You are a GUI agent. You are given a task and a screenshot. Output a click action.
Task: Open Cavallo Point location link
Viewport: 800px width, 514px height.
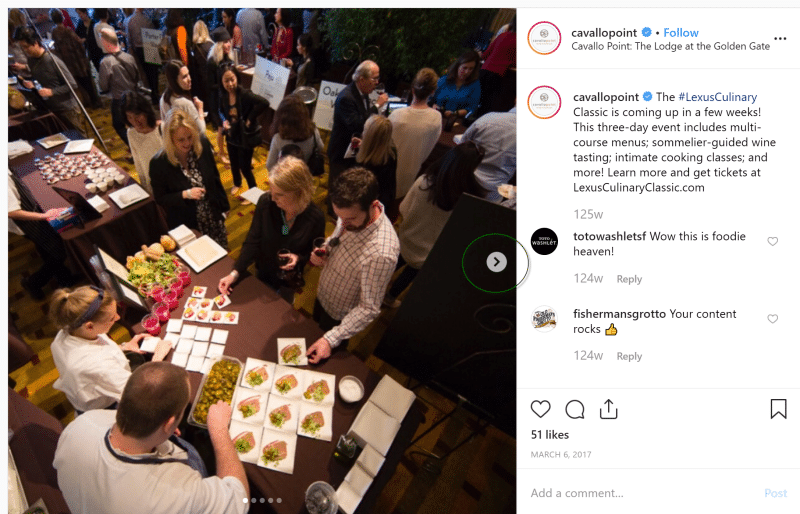click(x=670, y=46)
